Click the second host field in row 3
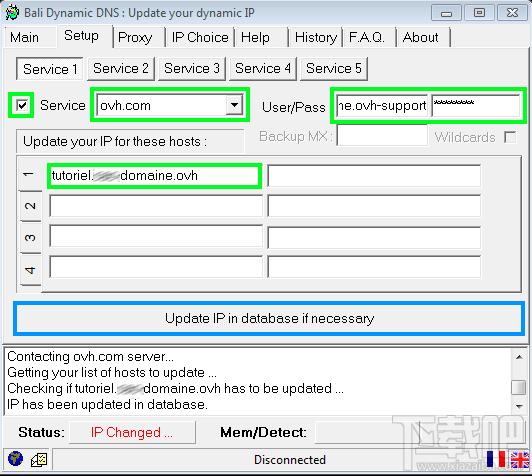532x476 pixels. tap(374, 237)
